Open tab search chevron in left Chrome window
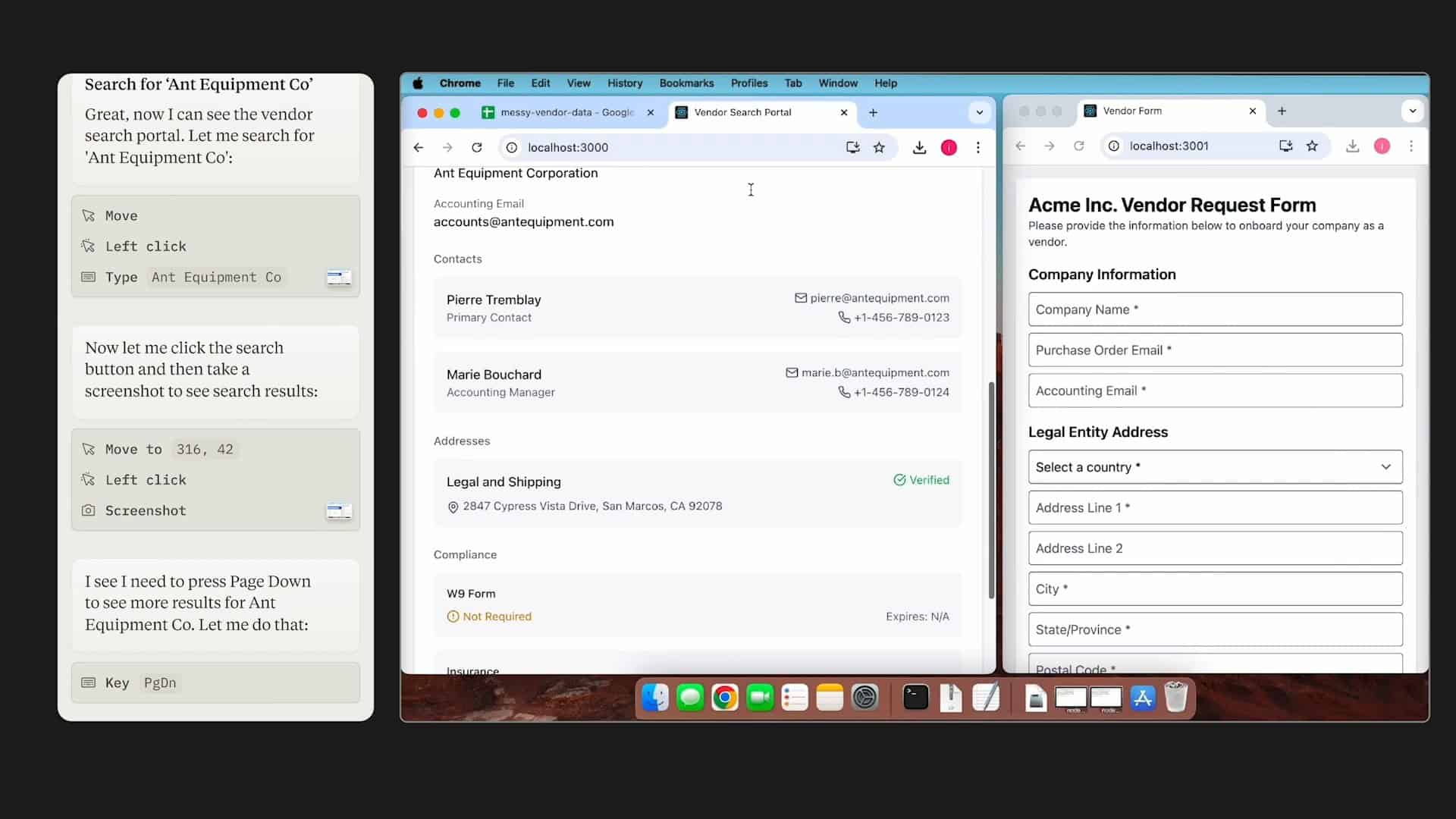1456x819 pixels. [979, 112]
